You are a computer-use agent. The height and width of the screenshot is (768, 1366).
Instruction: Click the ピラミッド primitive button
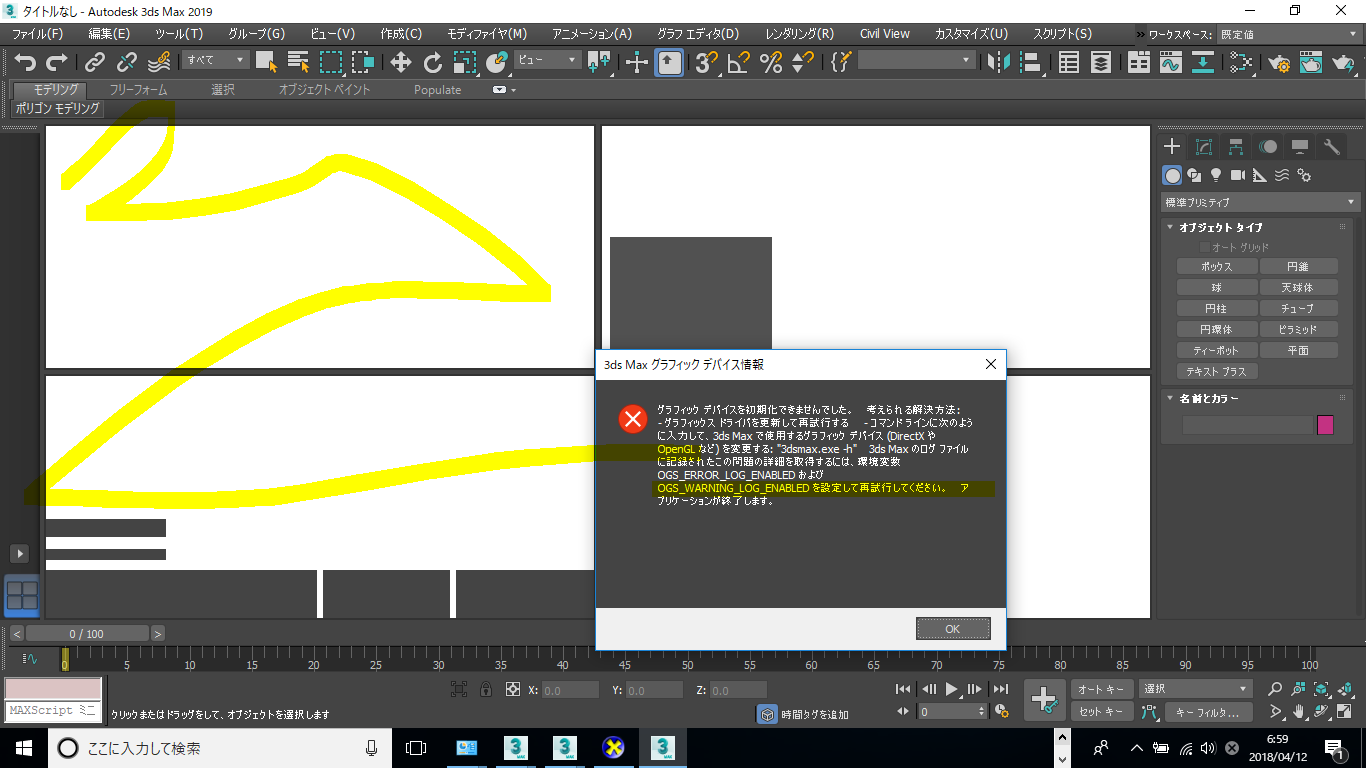pos(1299,330)
